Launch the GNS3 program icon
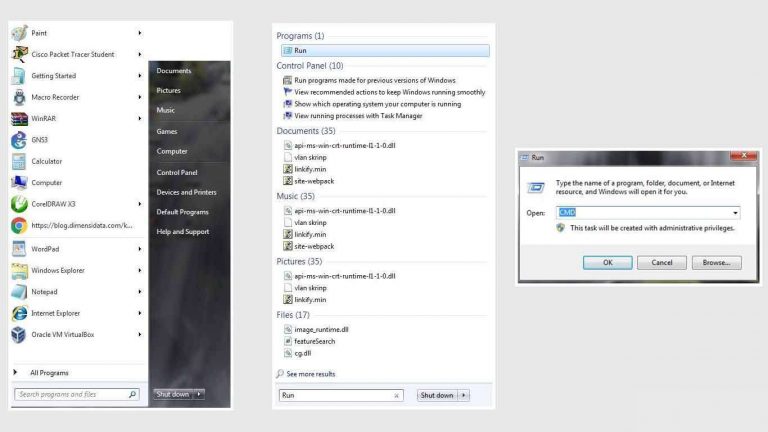768x432 pixels. point(19,140)
